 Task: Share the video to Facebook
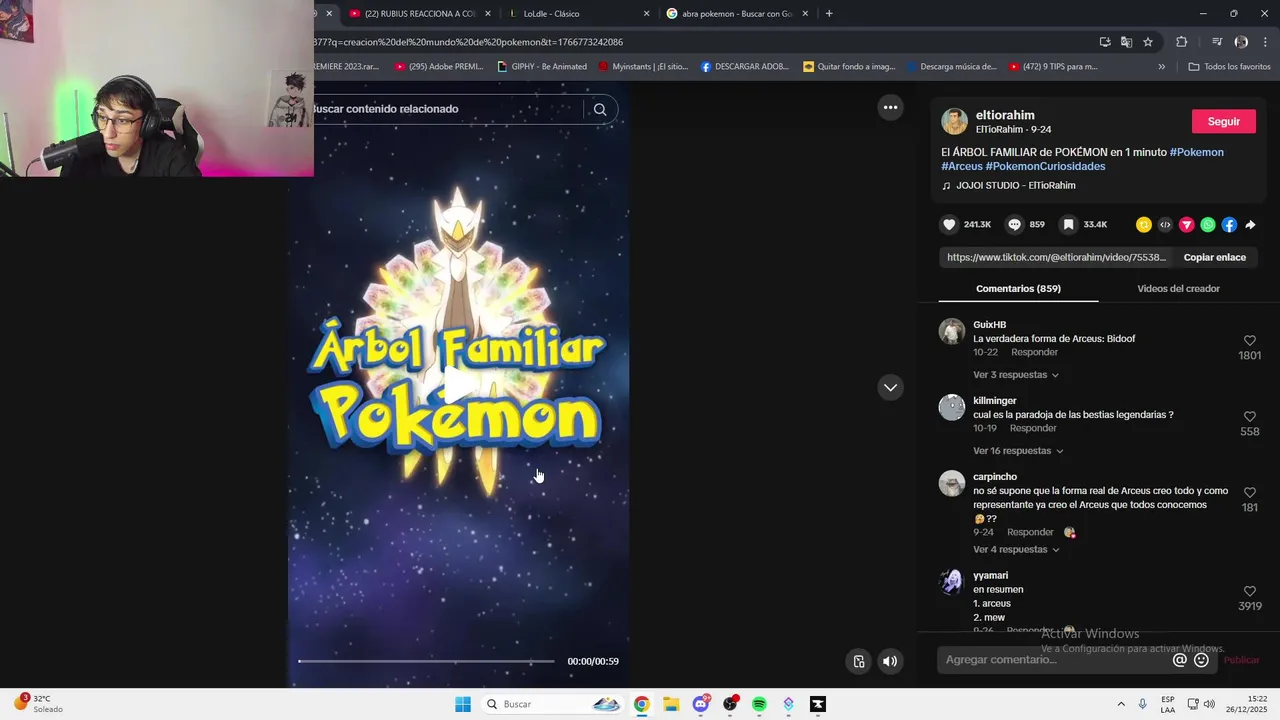pyautogui.click(x=1229, y=225)
